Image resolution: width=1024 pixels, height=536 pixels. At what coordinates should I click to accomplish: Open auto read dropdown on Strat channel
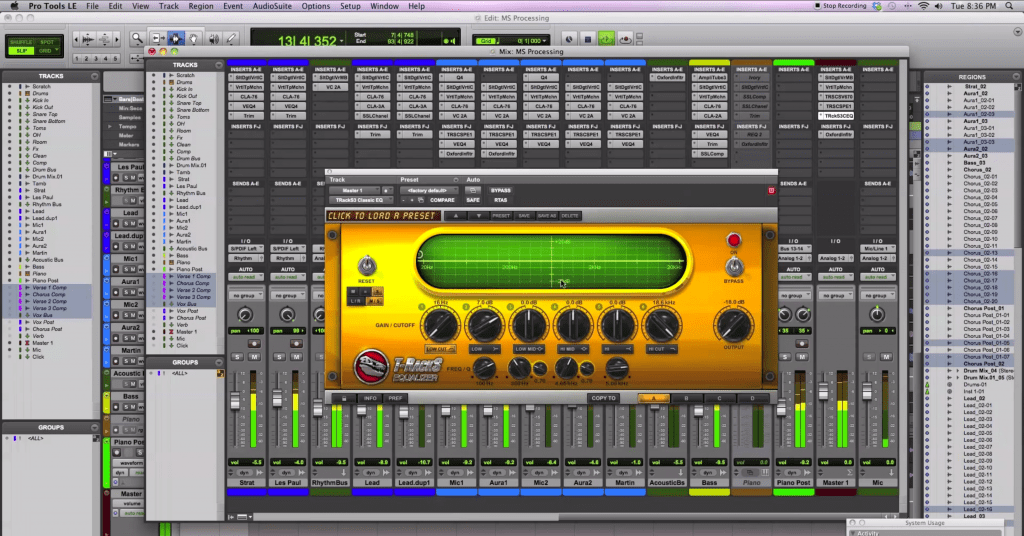pyautogui.click(x=246, y=277)
